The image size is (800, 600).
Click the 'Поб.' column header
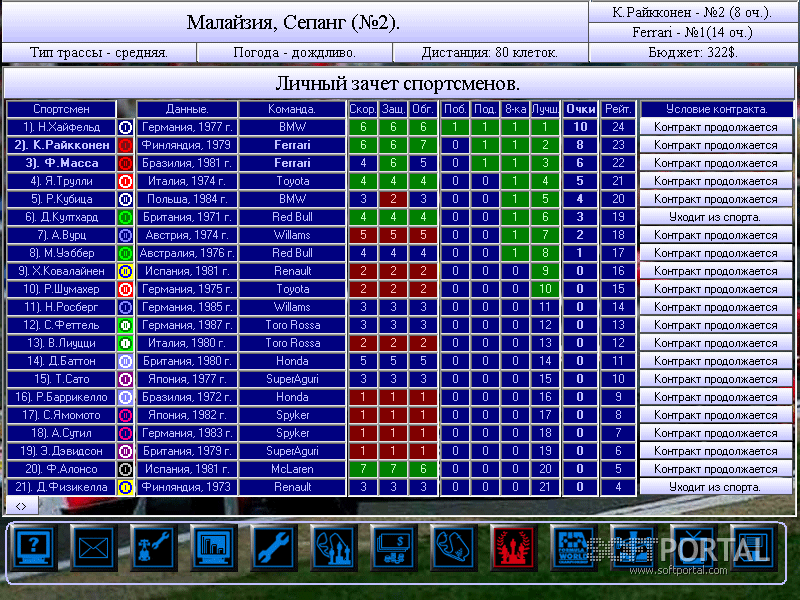455,109
